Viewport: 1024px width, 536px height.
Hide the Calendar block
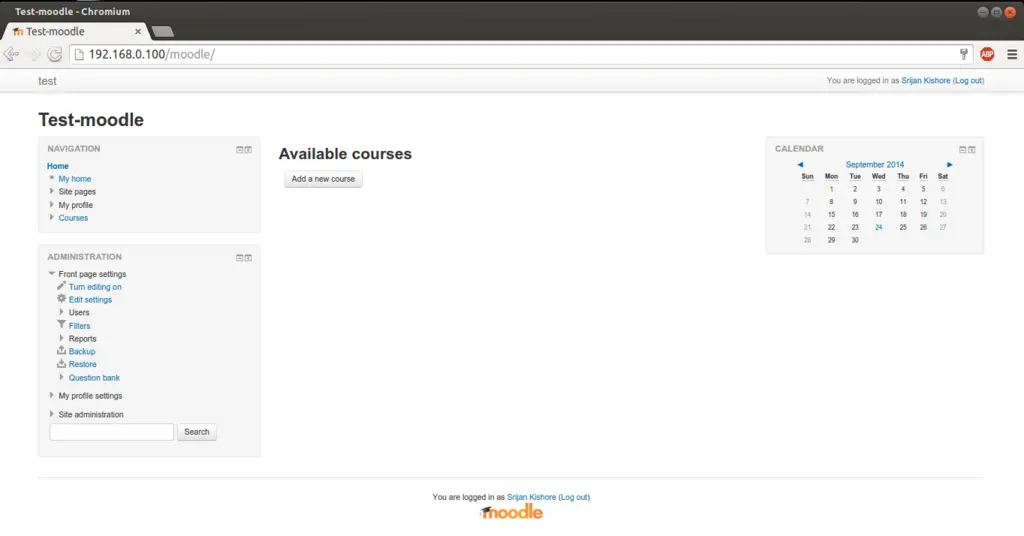pos(963,150)
